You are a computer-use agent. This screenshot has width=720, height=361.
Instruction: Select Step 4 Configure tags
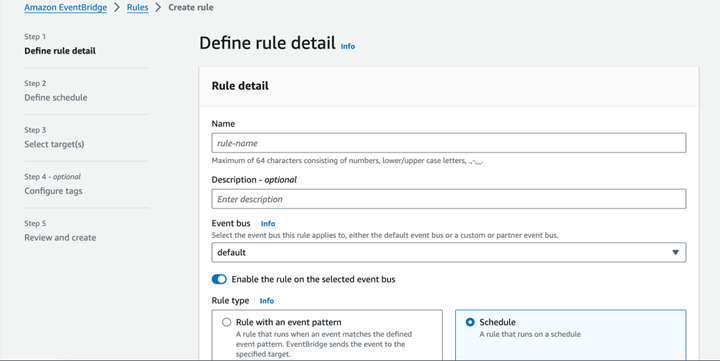click(53, 191)
